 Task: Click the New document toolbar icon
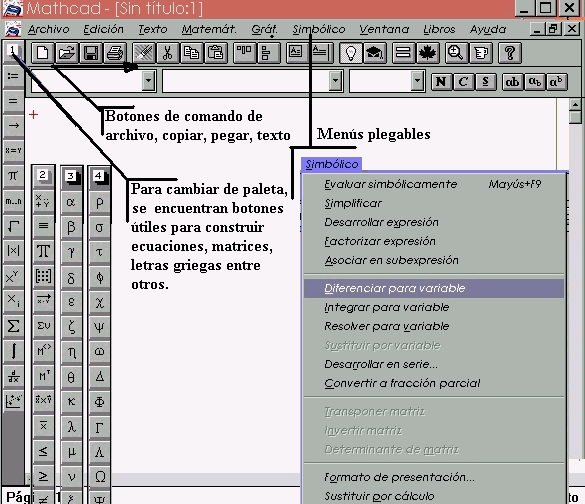(42, 53)
